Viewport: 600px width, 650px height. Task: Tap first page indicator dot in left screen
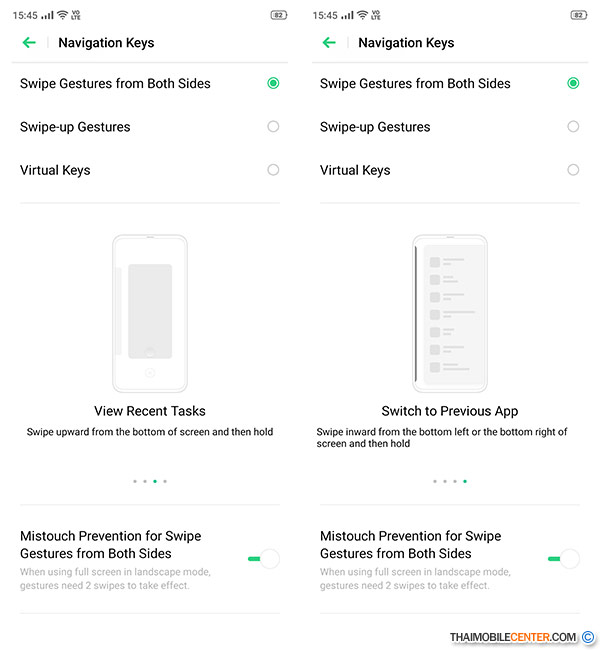(x=135, y=481)
